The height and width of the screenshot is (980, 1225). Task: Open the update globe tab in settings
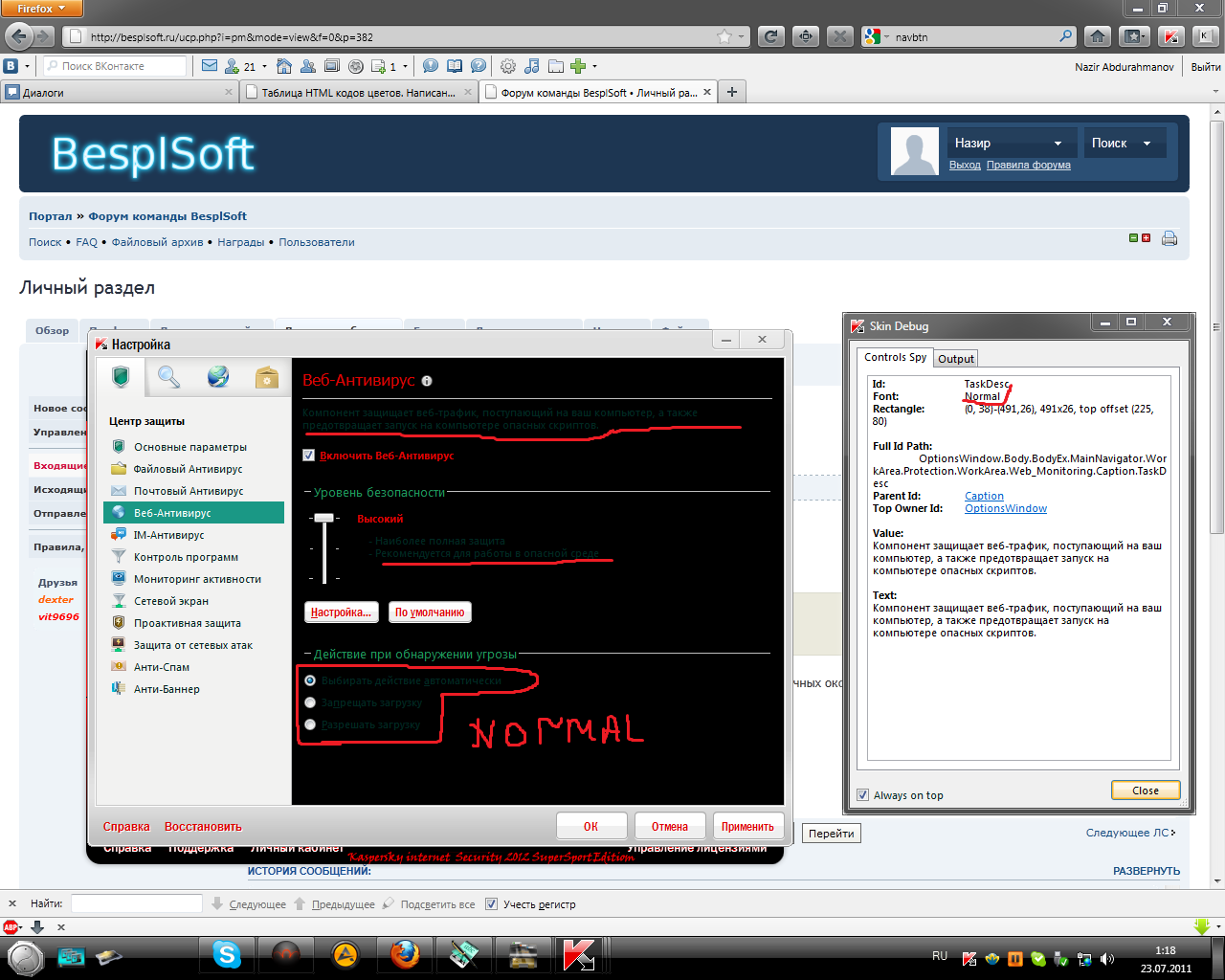coord(218,377)
